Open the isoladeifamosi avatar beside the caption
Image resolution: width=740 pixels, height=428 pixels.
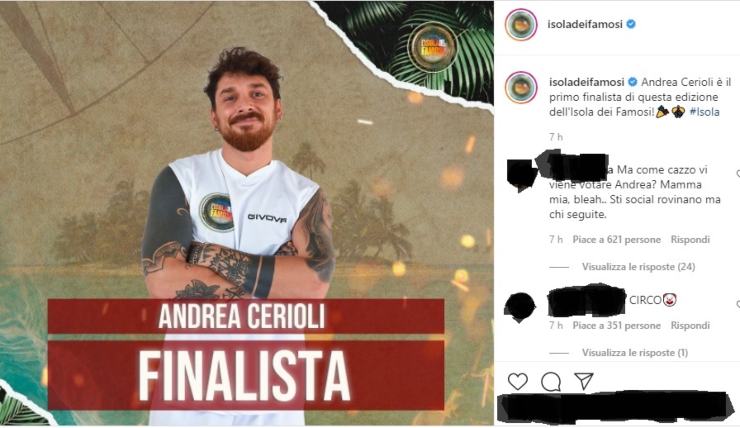tap(521, 87)
